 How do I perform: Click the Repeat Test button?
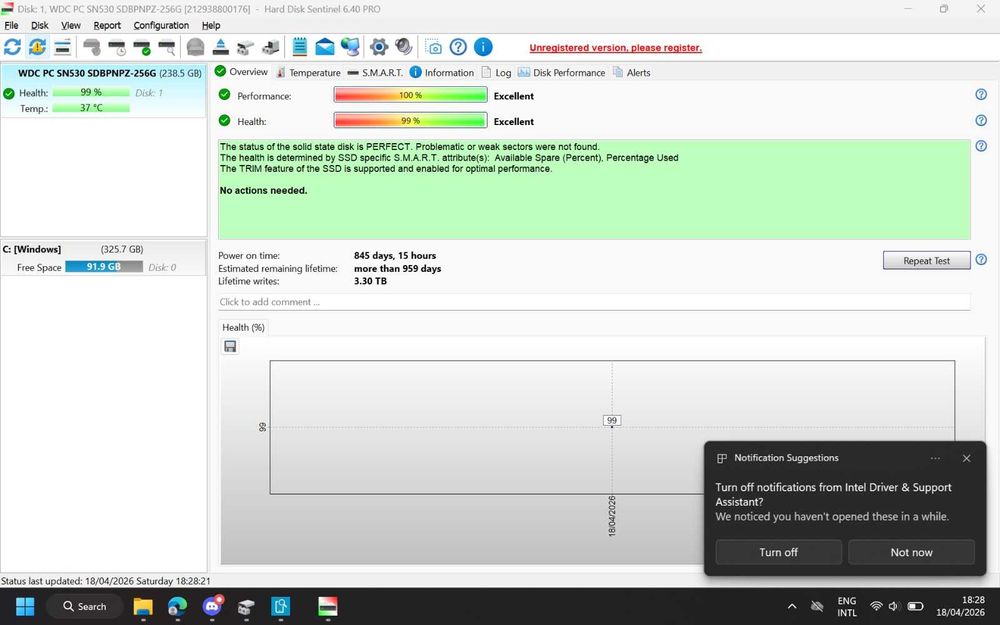click(927, 260)
